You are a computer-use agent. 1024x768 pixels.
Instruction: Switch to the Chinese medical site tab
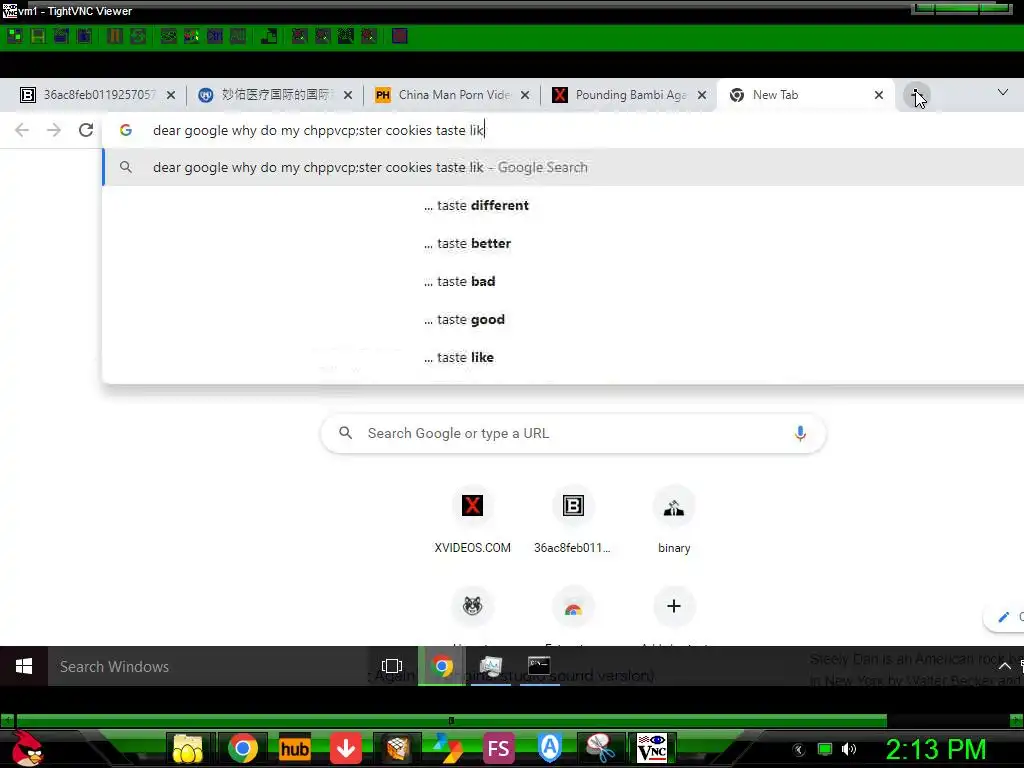coord(274,95)
